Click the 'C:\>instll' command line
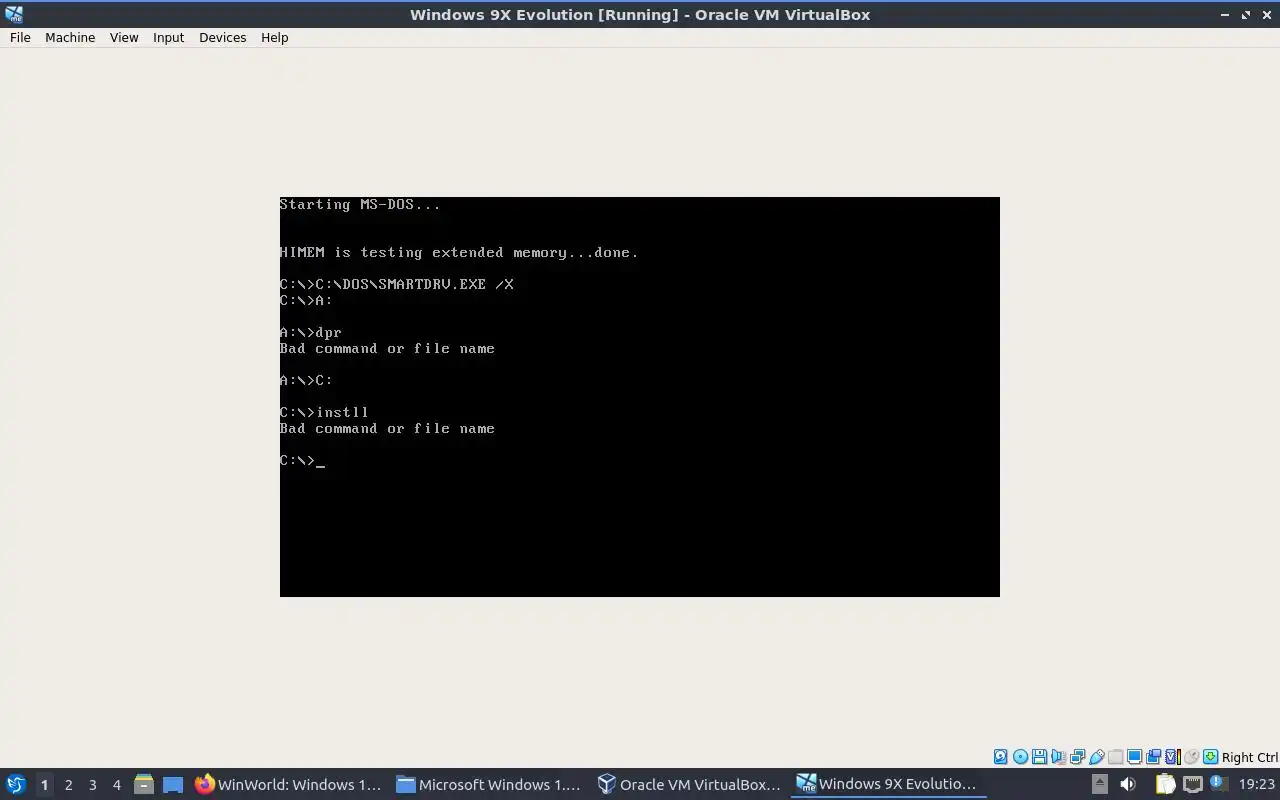Screen dimensions: 1280x800 point(324,412)
